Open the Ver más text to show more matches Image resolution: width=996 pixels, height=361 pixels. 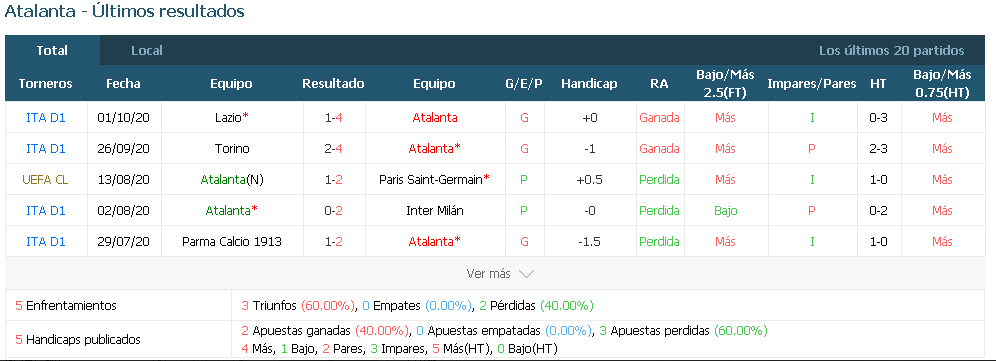(488, 274)
